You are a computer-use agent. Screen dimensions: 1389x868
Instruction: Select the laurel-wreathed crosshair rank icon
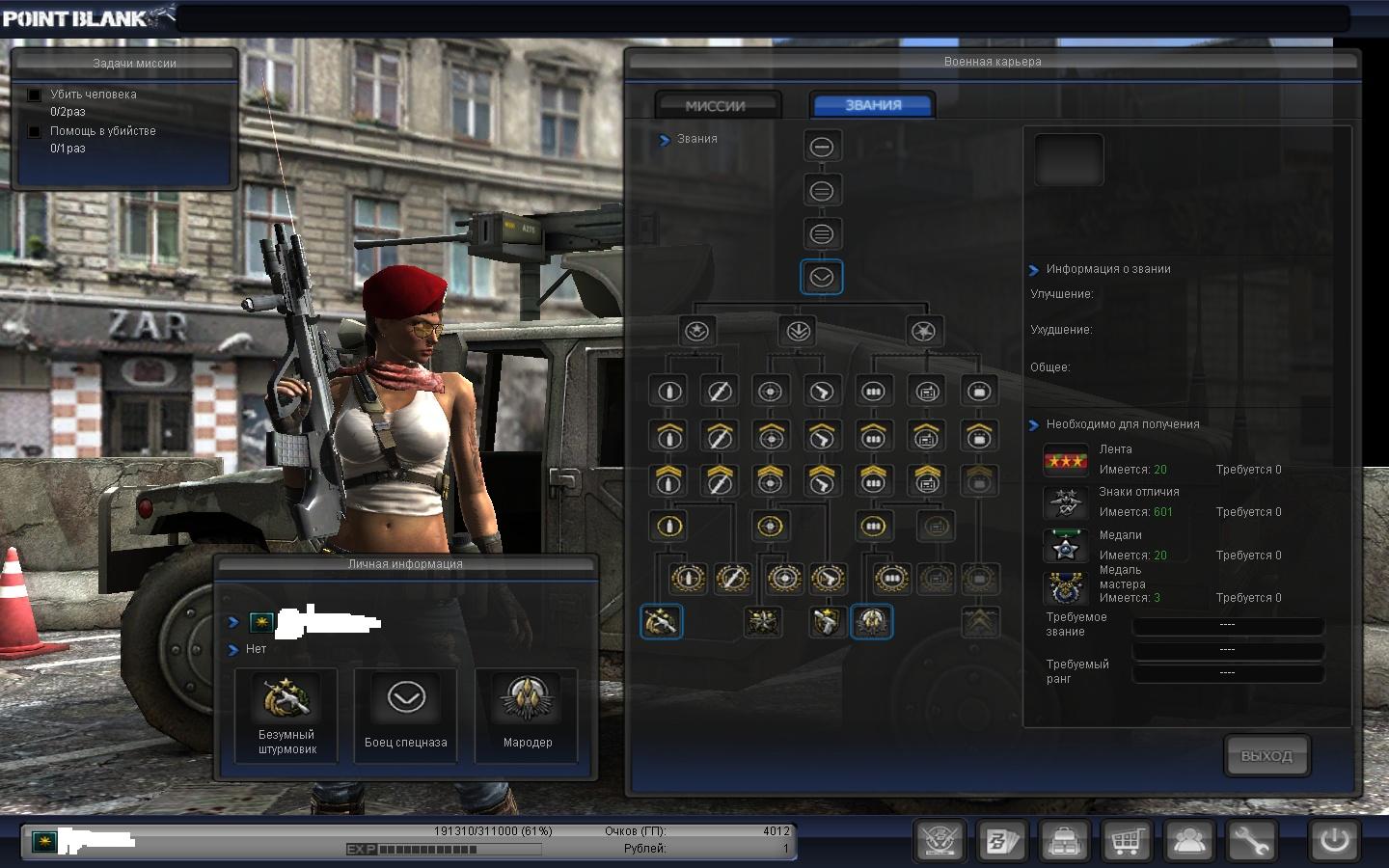click(x=784, y=579)
